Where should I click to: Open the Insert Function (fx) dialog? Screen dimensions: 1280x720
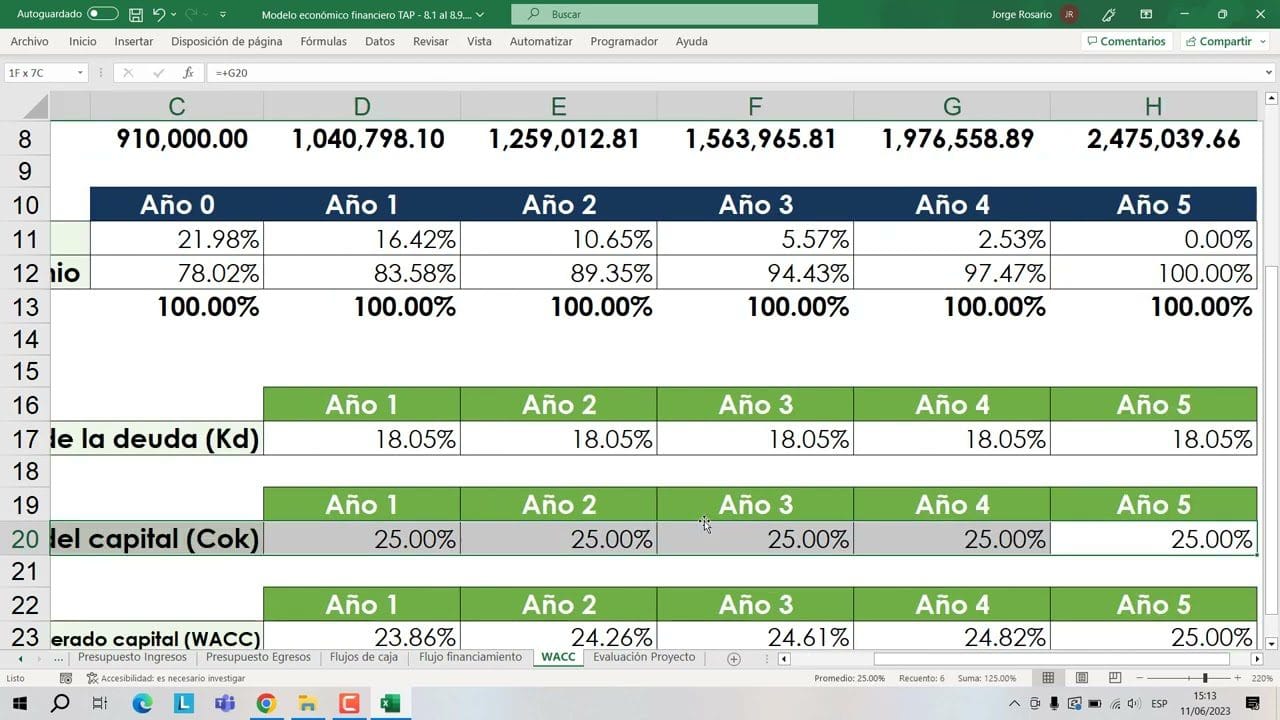click(188, 73)
